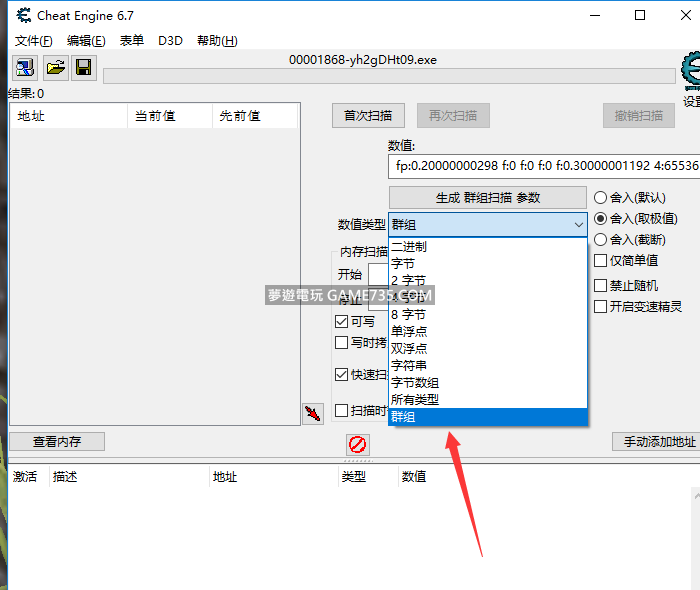The image size is (700, 590).
Task: Choose 单浮点 from value type list
Action: point(488,332)
